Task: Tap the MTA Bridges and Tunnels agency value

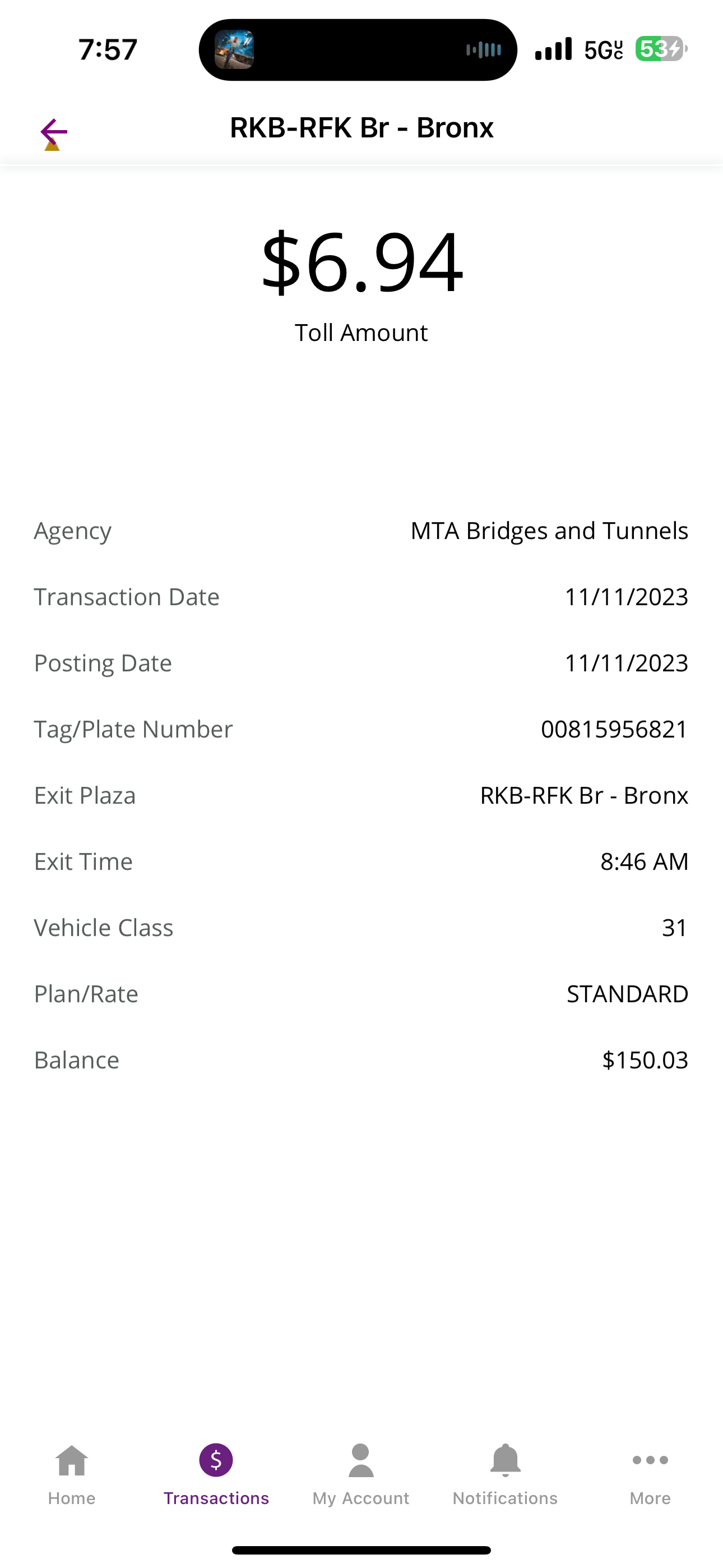Action: pyautogui.click(x=549, y=531)
